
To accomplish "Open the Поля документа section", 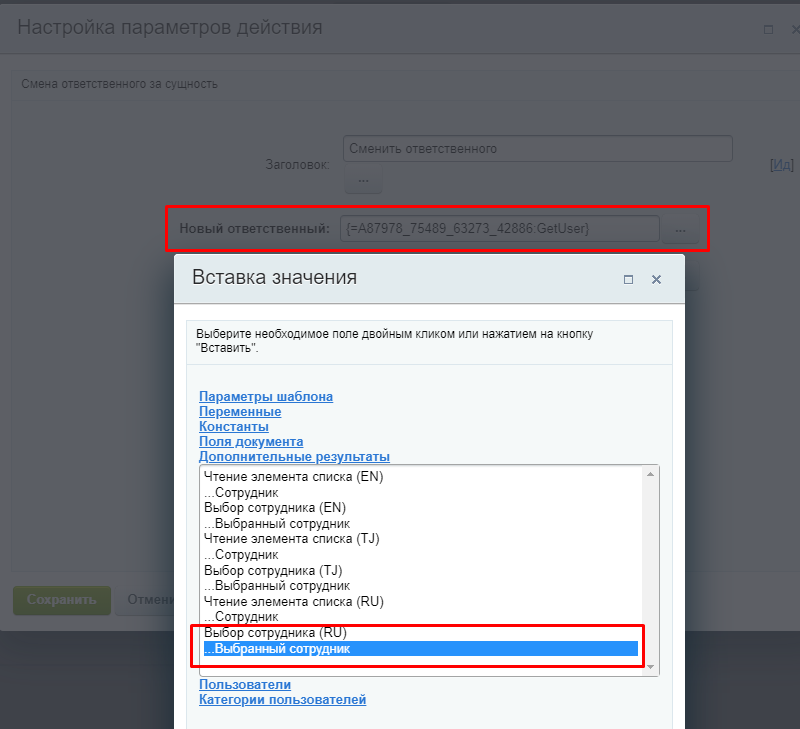I will [251, 441].
